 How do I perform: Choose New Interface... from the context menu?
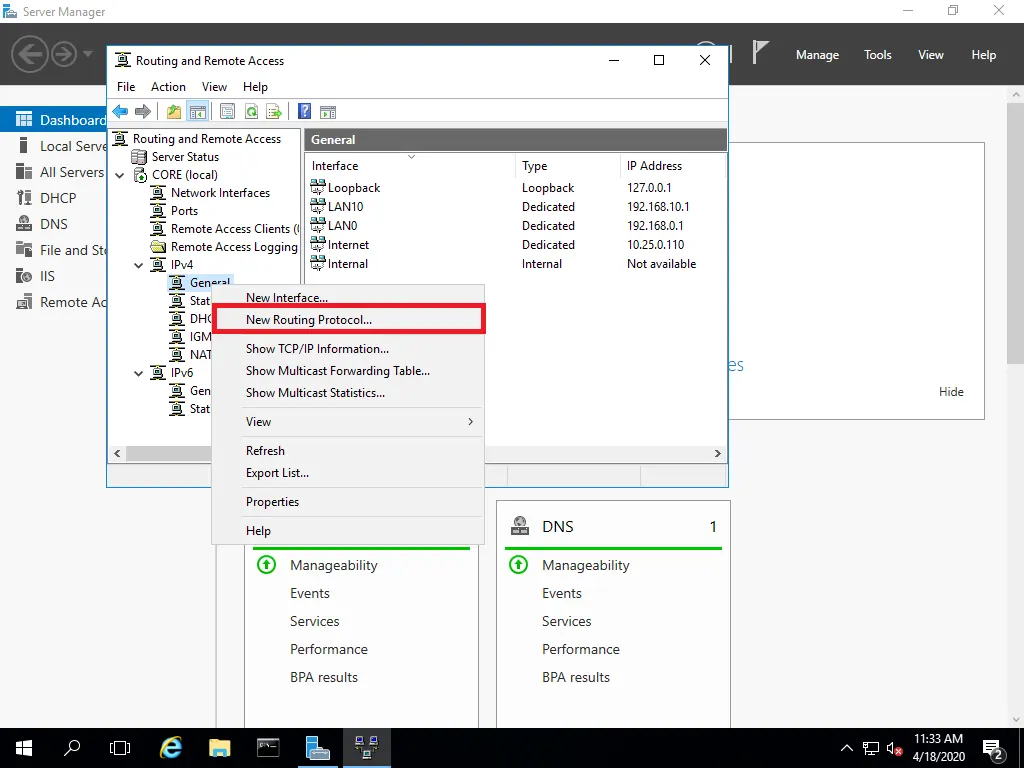tap(348, 298)
